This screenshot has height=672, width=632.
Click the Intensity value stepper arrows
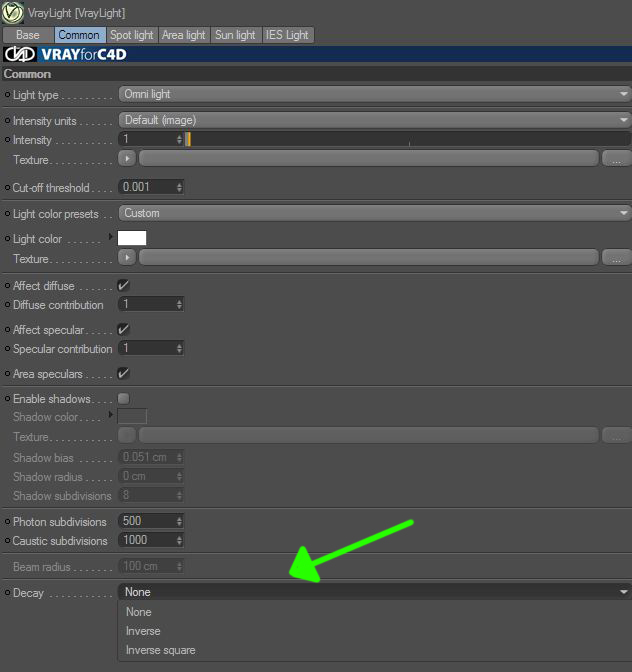(179, 139)
